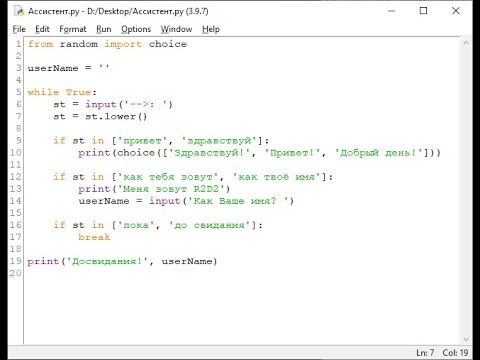Screen dimensions: 480x360
Task: Open the File menu
Action: pos(19,29)
